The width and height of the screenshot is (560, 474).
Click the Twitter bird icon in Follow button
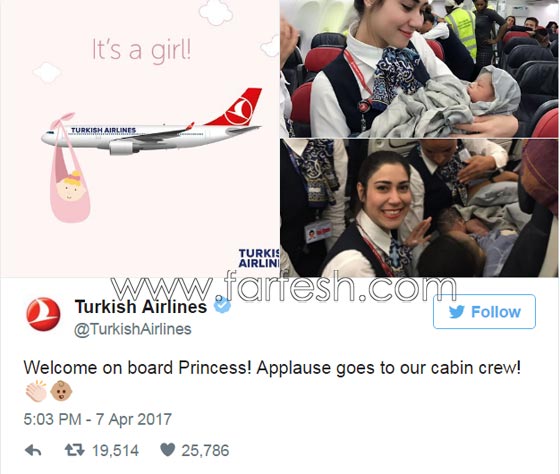pyautogui.click(x=457, y=312)
